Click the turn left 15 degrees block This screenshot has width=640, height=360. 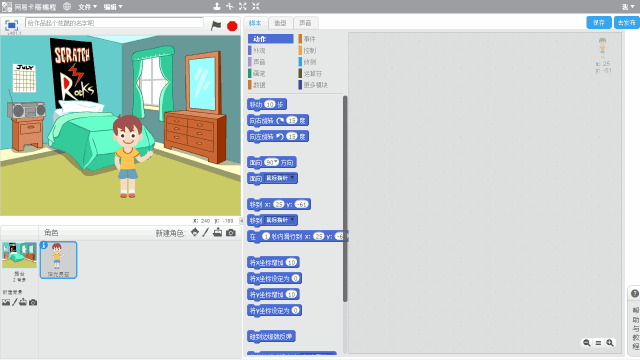click(x=278, y=136)
